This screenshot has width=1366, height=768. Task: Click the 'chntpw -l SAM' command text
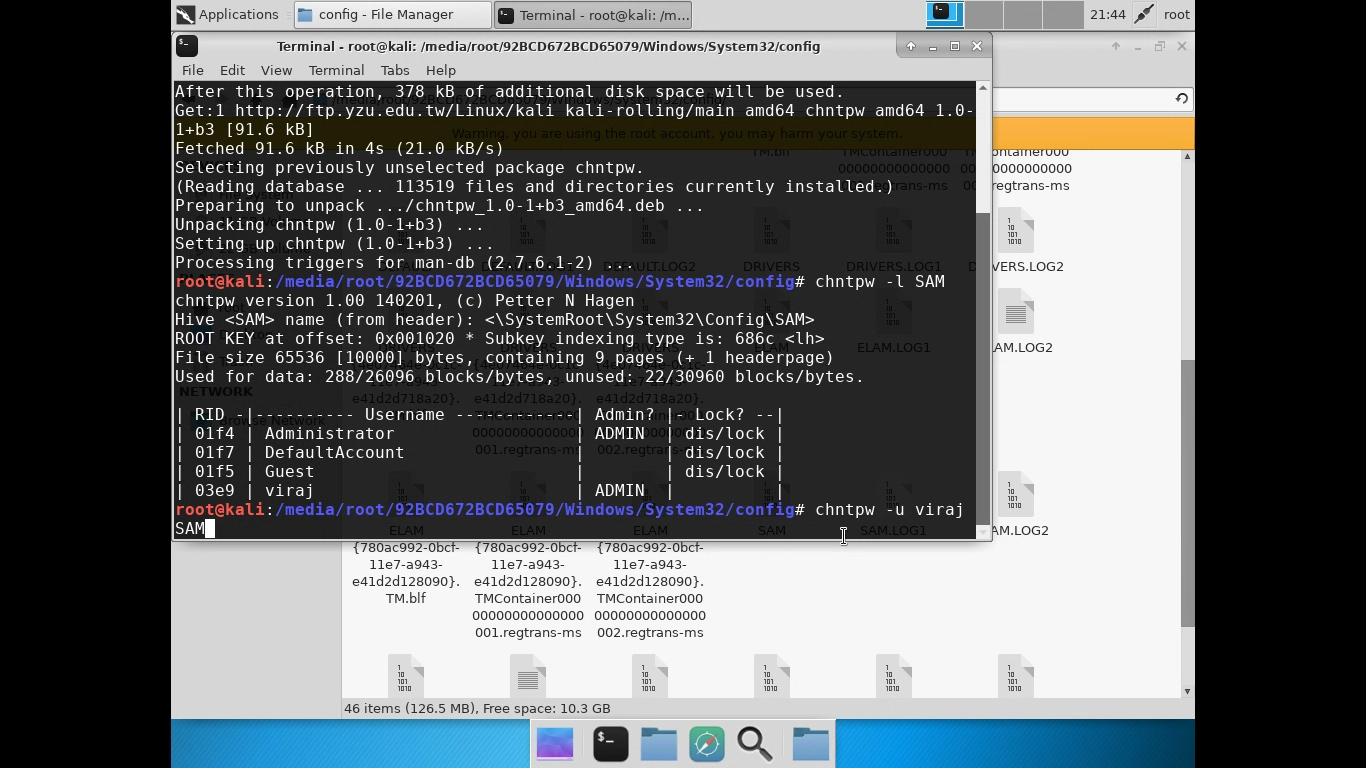pyautogui.click(x=879, y=281)
